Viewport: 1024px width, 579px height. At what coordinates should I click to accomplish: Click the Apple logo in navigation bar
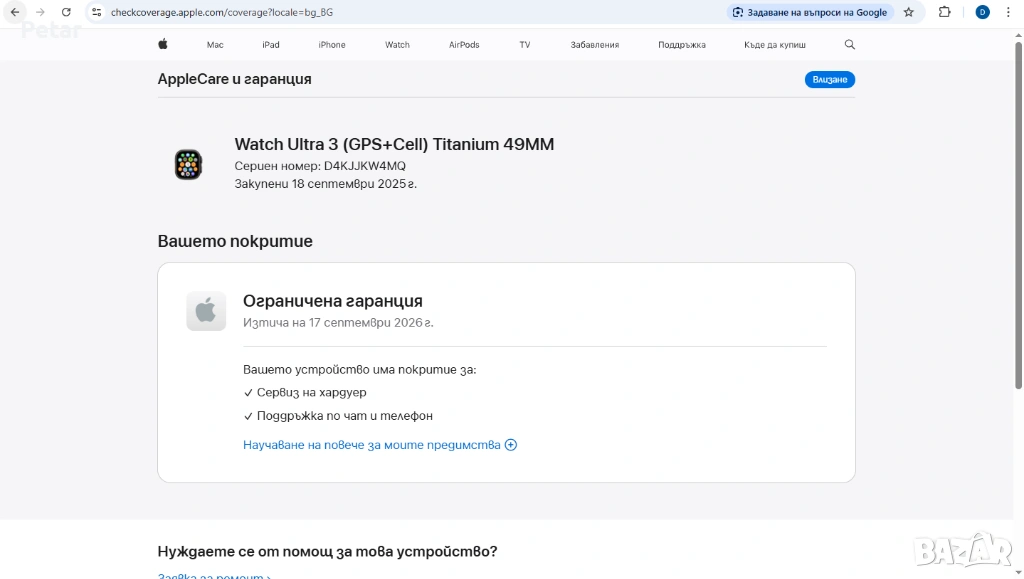tap(163, 45)
